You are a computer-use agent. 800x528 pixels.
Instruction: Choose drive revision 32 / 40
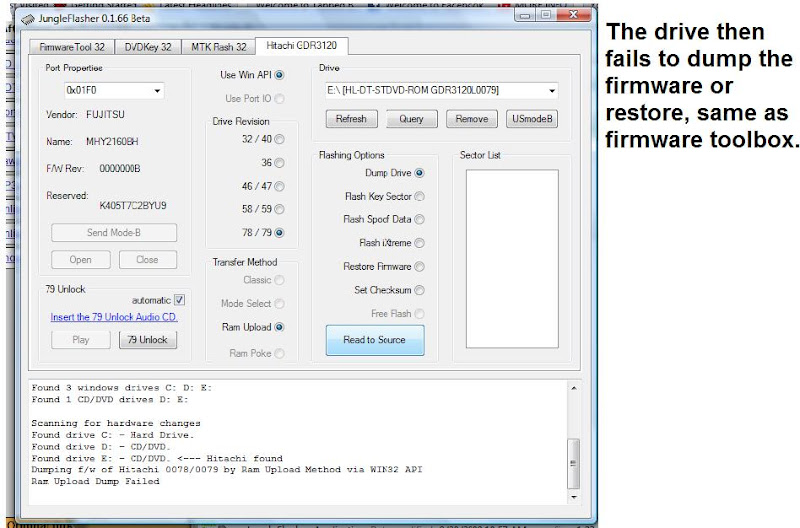(279, 139)
